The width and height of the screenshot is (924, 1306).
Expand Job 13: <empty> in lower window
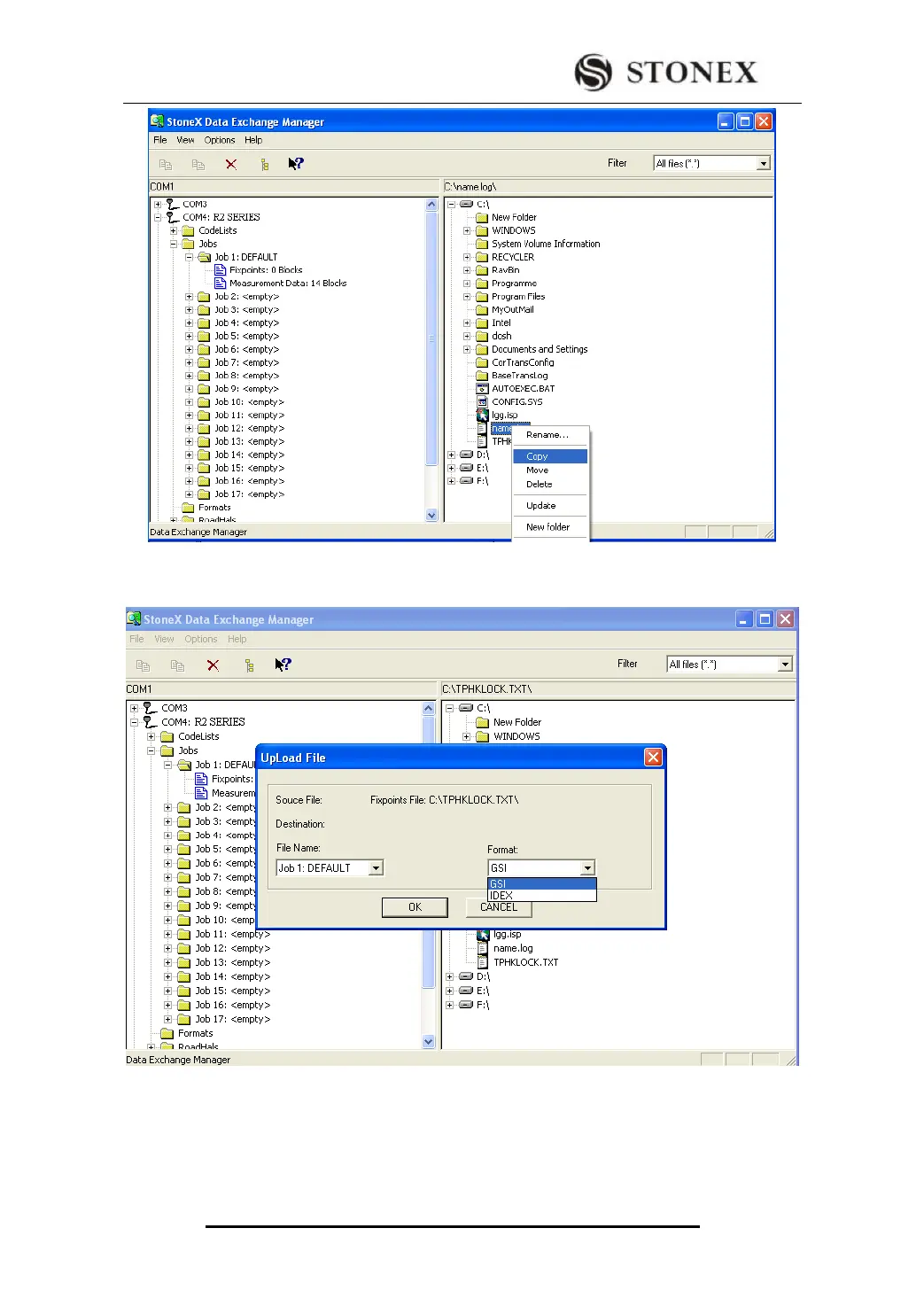(x=167, y=962)
